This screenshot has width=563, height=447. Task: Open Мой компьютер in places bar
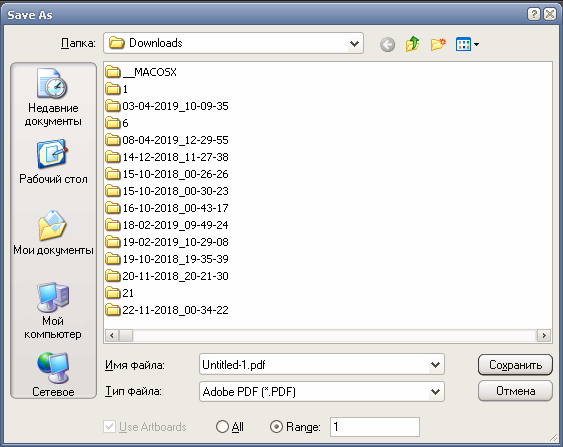(x=53, y=311)
